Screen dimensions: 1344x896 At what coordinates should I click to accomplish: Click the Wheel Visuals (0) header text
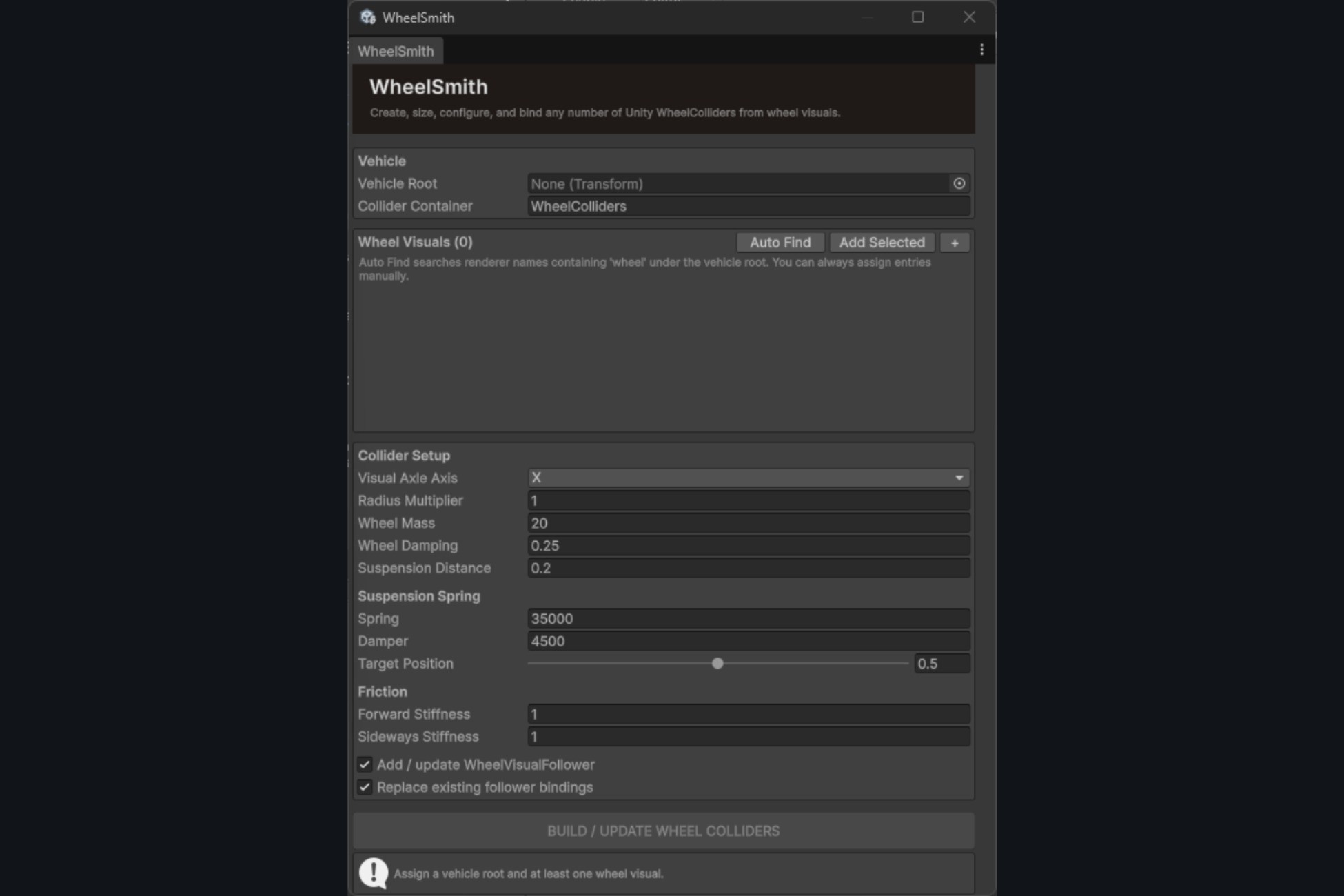(415, 242)
